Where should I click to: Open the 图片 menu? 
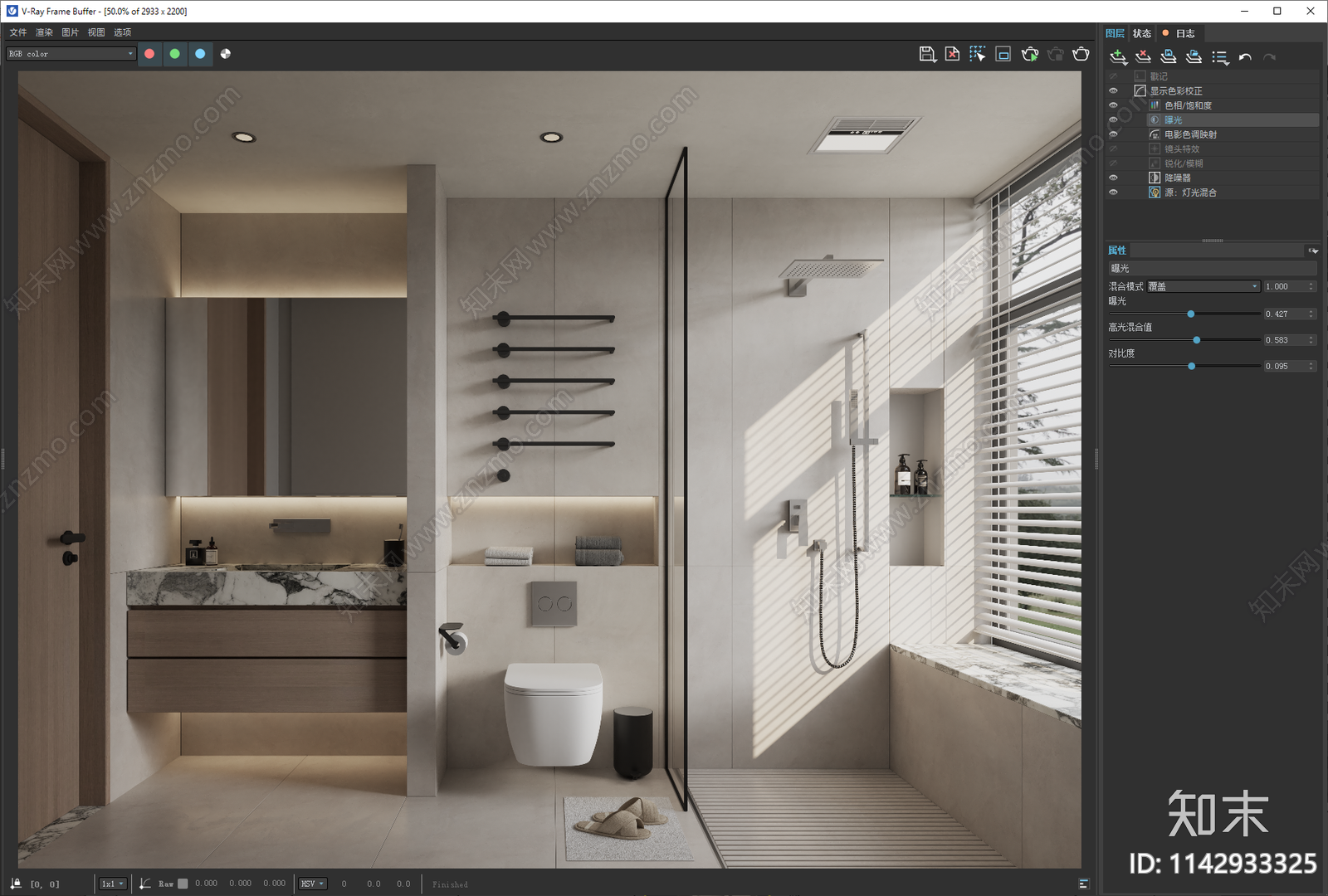[x=71, y=32]
